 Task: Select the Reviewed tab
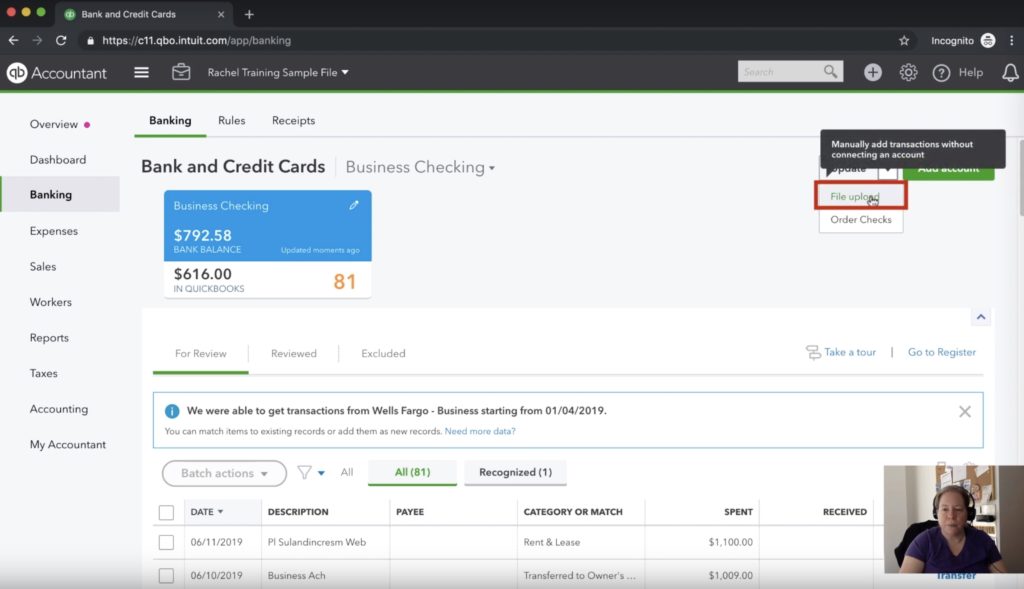[294, 354]
